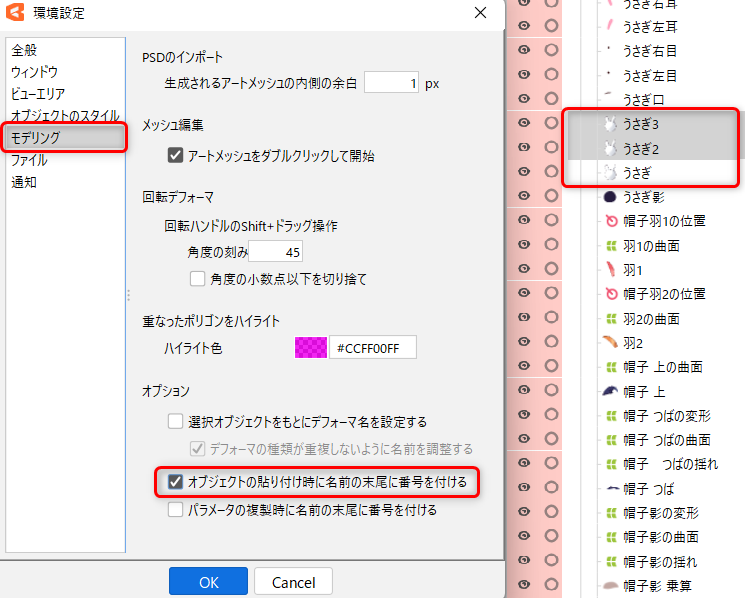Click the 羽1の曲面 warp deformer icon
The height and width of the screenshot is (598, 745).
[609, 246]
